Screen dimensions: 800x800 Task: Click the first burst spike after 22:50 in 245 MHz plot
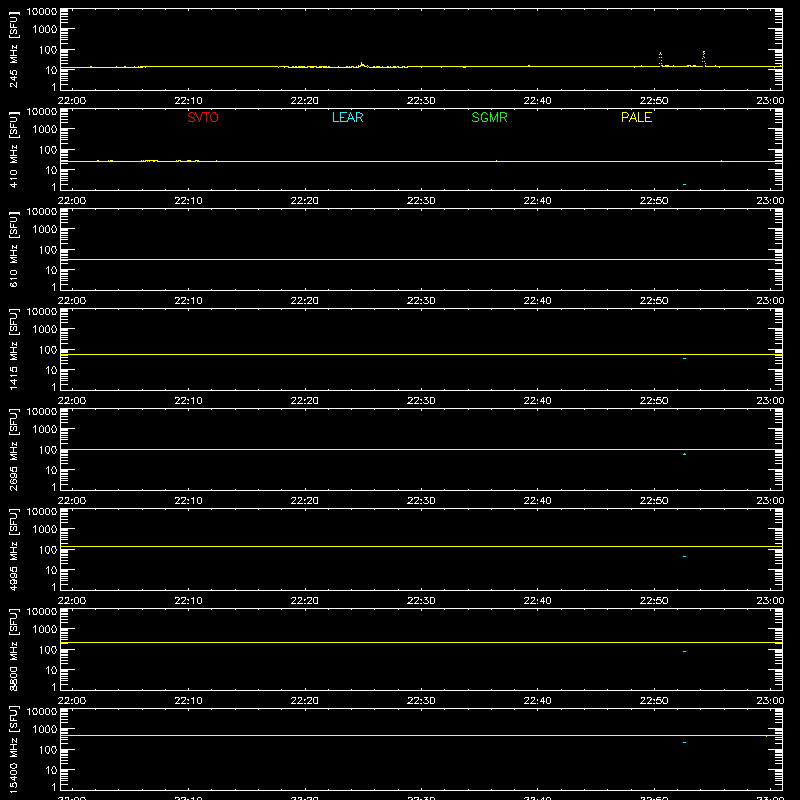point(660,59)
